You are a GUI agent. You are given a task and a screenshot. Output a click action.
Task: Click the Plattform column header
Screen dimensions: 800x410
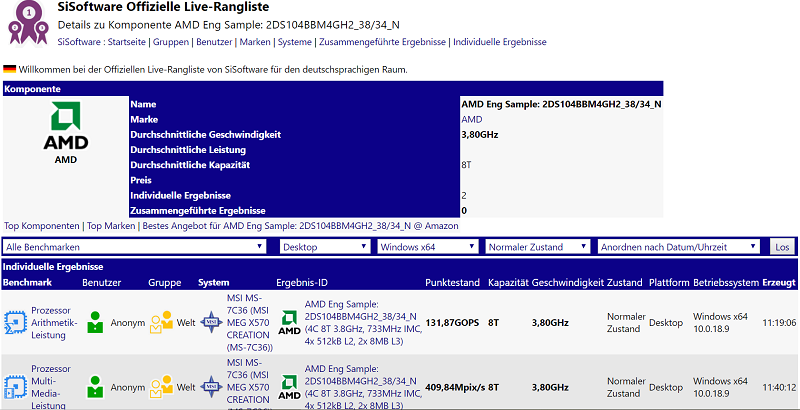click(x=669, y=283)
